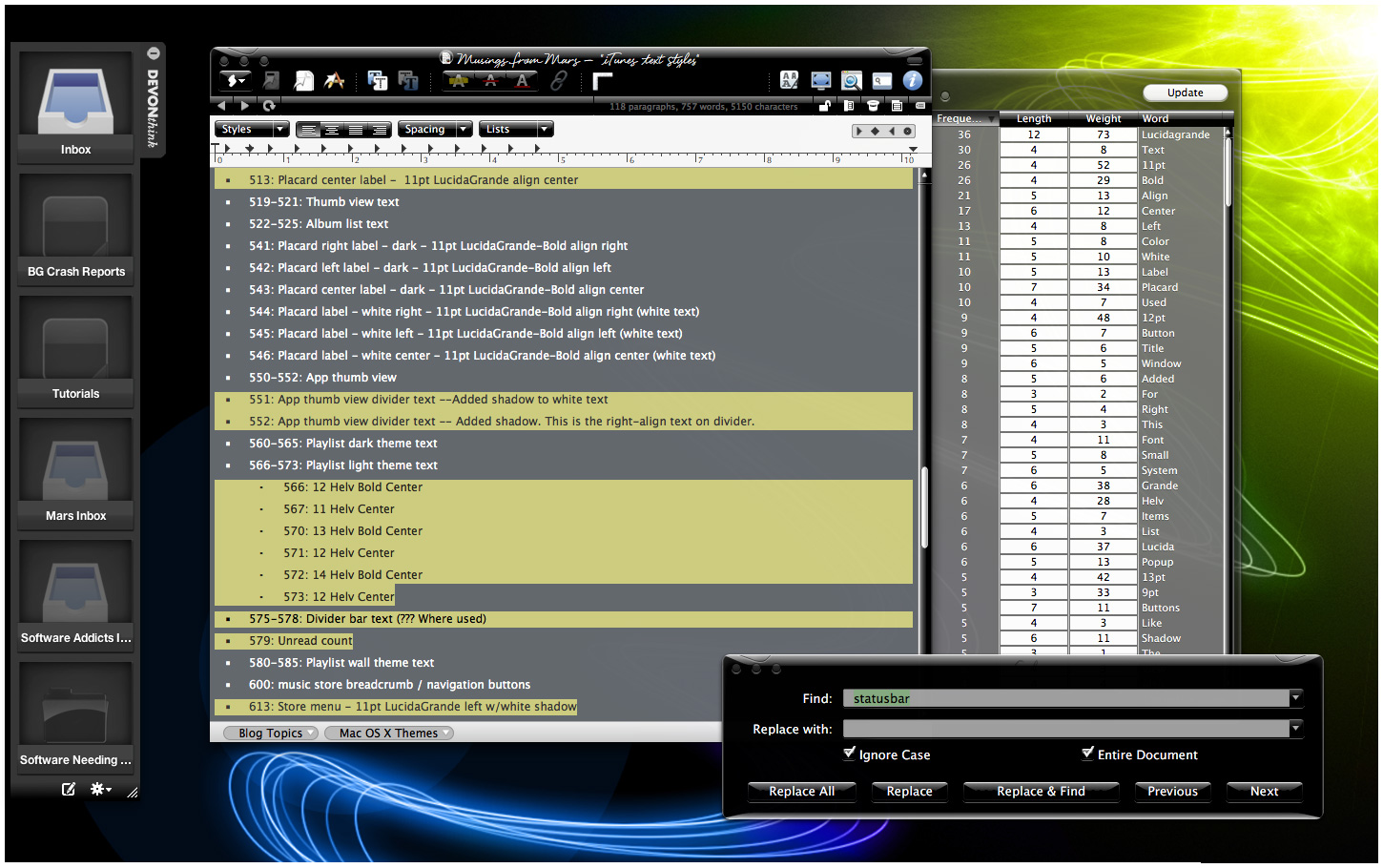The height and width of the screenshot is (868, 1383).
Task: Justify text alignment
Action: (356, 130)
